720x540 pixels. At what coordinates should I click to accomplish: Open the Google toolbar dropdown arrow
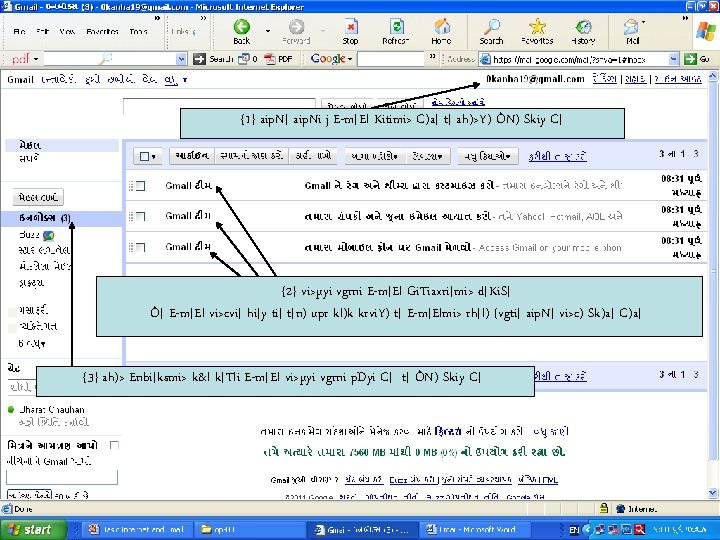click(350, 59)
